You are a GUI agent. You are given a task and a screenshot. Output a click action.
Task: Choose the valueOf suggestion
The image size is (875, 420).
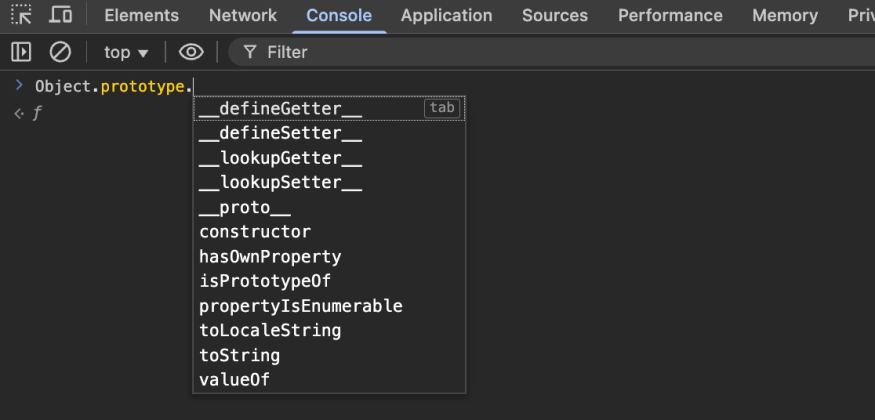235,380
